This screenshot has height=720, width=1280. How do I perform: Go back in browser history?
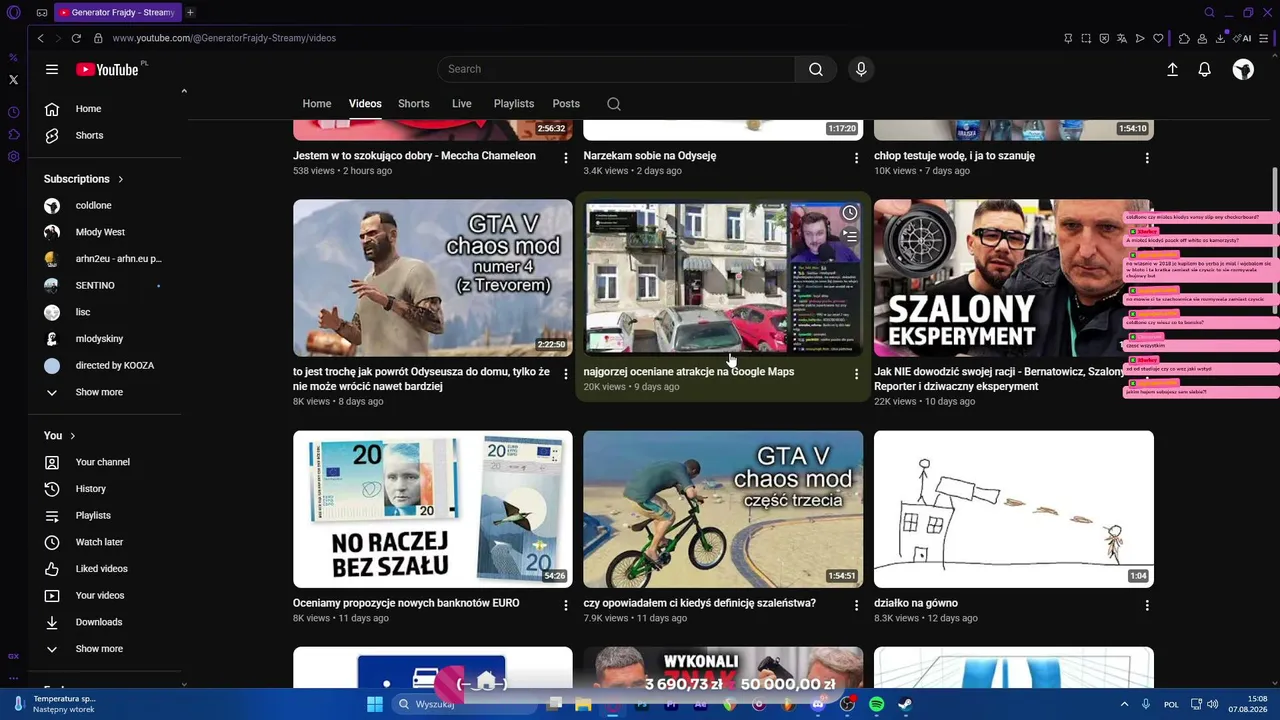pos(40,38)
